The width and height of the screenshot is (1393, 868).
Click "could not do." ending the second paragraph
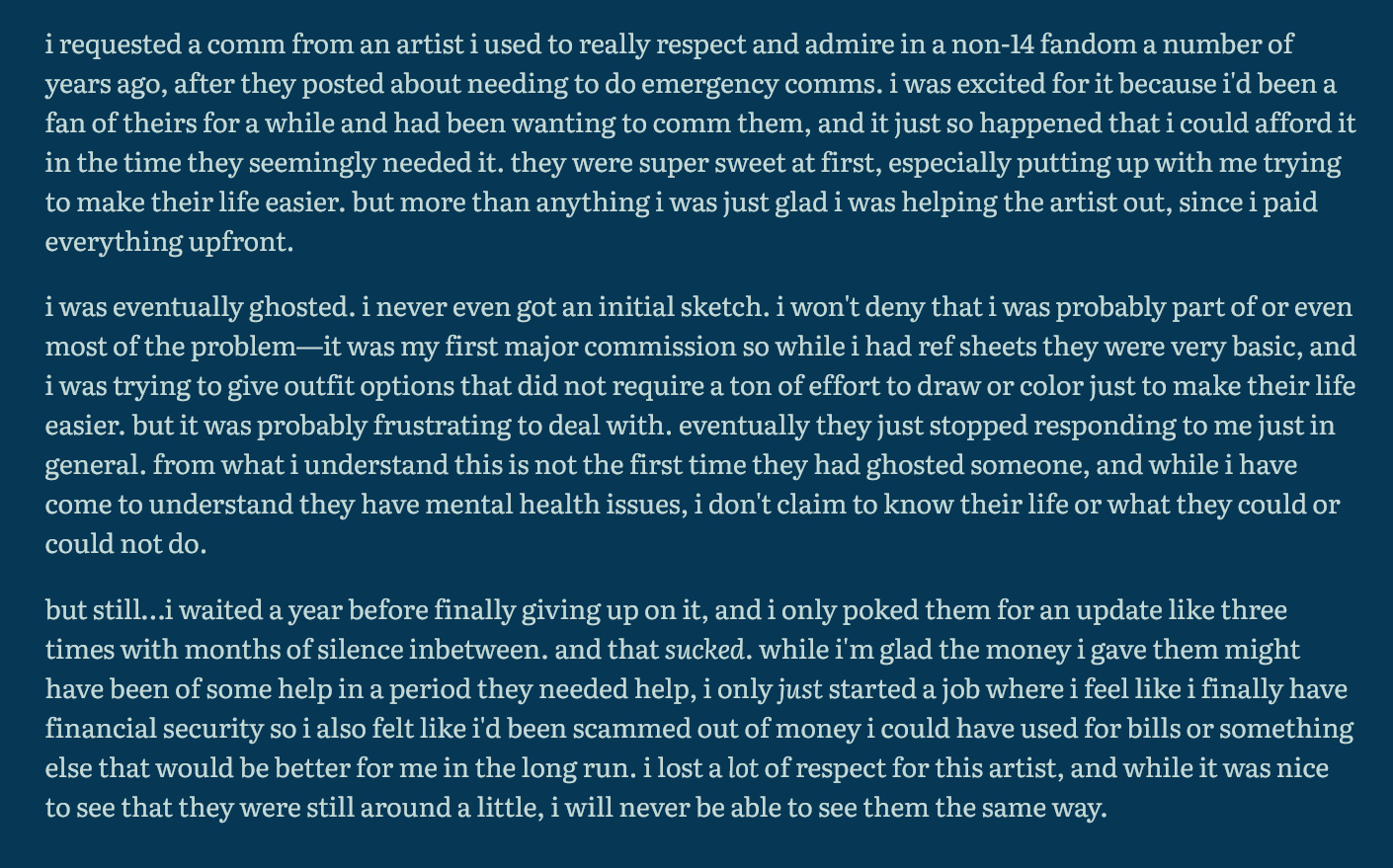coord(125,544)
